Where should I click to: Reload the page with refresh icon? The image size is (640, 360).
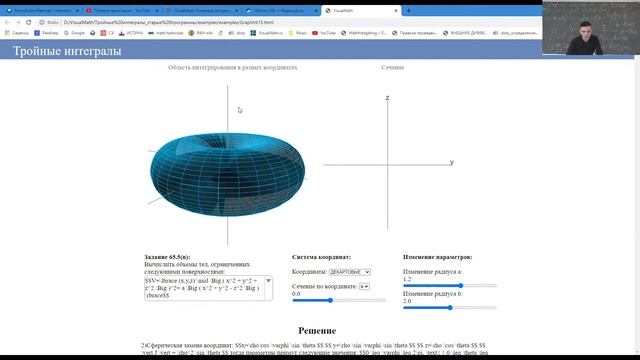point(29,22)
